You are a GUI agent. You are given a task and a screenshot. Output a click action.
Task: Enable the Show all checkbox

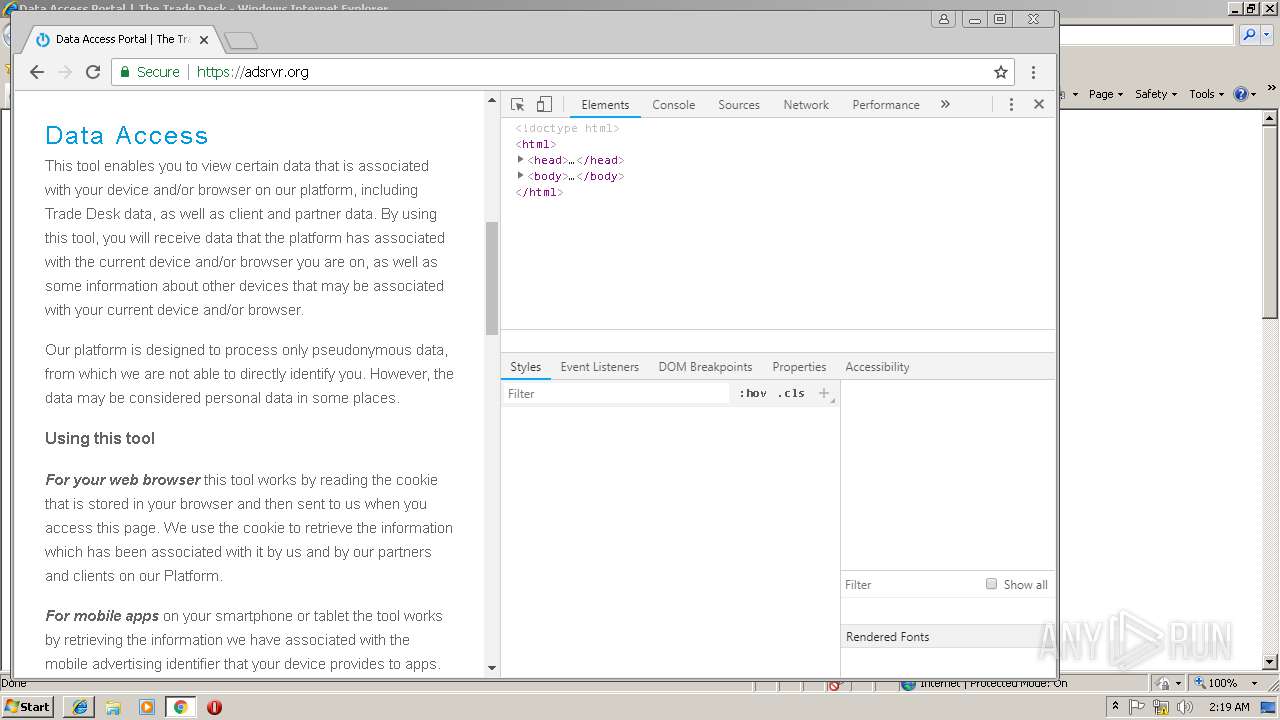[x=991, y=584]
